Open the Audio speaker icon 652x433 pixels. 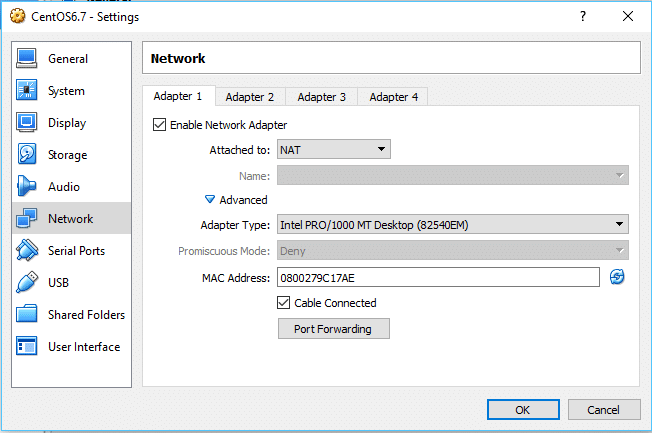28,187
